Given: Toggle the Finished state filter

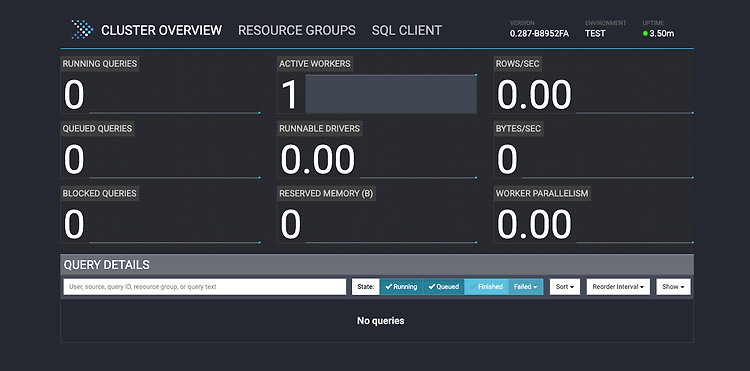Looking at the screenshot, I should click(x=486, y=287).
